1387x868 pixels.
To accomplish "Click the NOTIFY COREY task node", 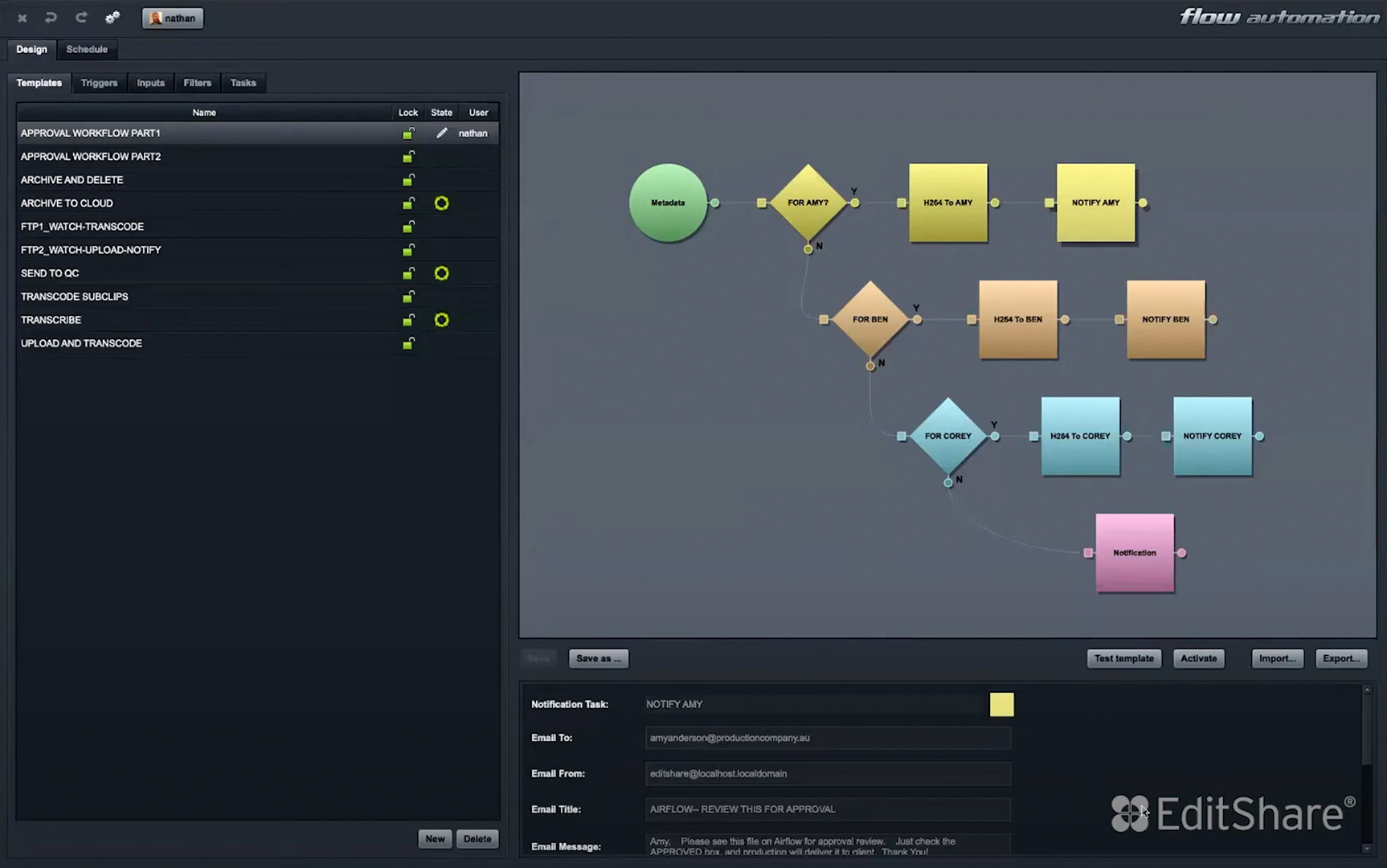I will tap(1212, 436).
